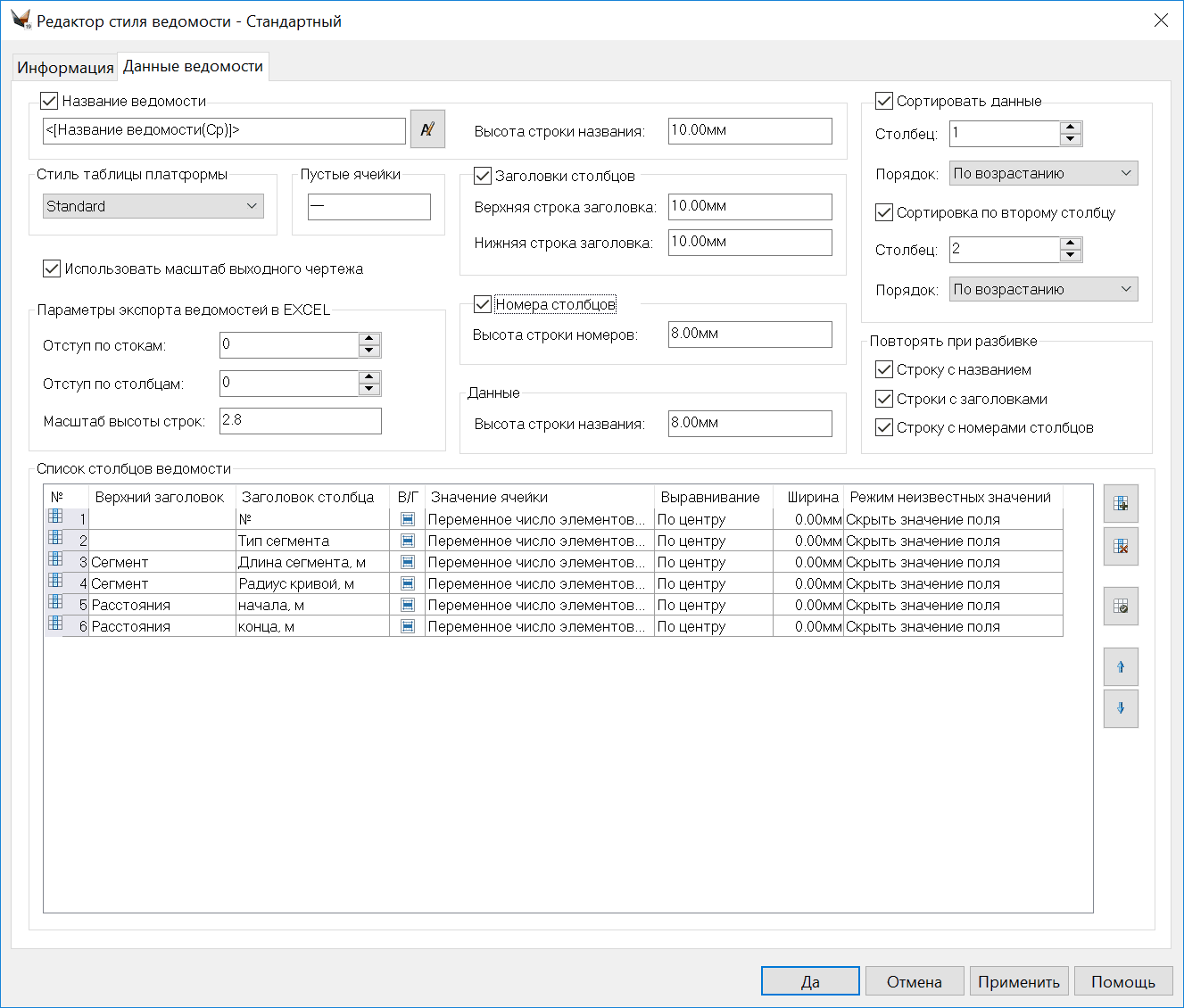This screenshot has width=1184, height=1008.
Task: Select the Данные ведомости tab
Action: 193,67
